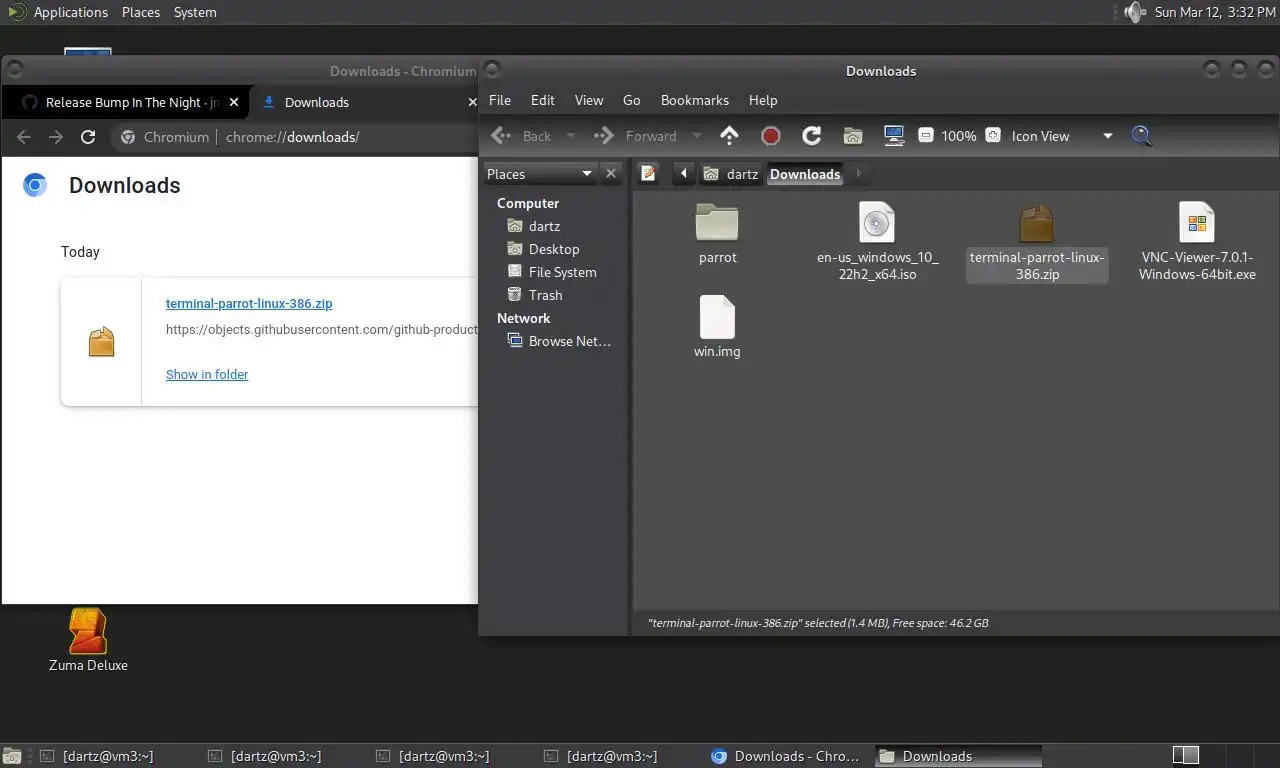Image resolution: width=1280 pixels, height=768 pixels.
Task: Open Zuma Deluxe desktop shortcut
Action: [88, 640]
